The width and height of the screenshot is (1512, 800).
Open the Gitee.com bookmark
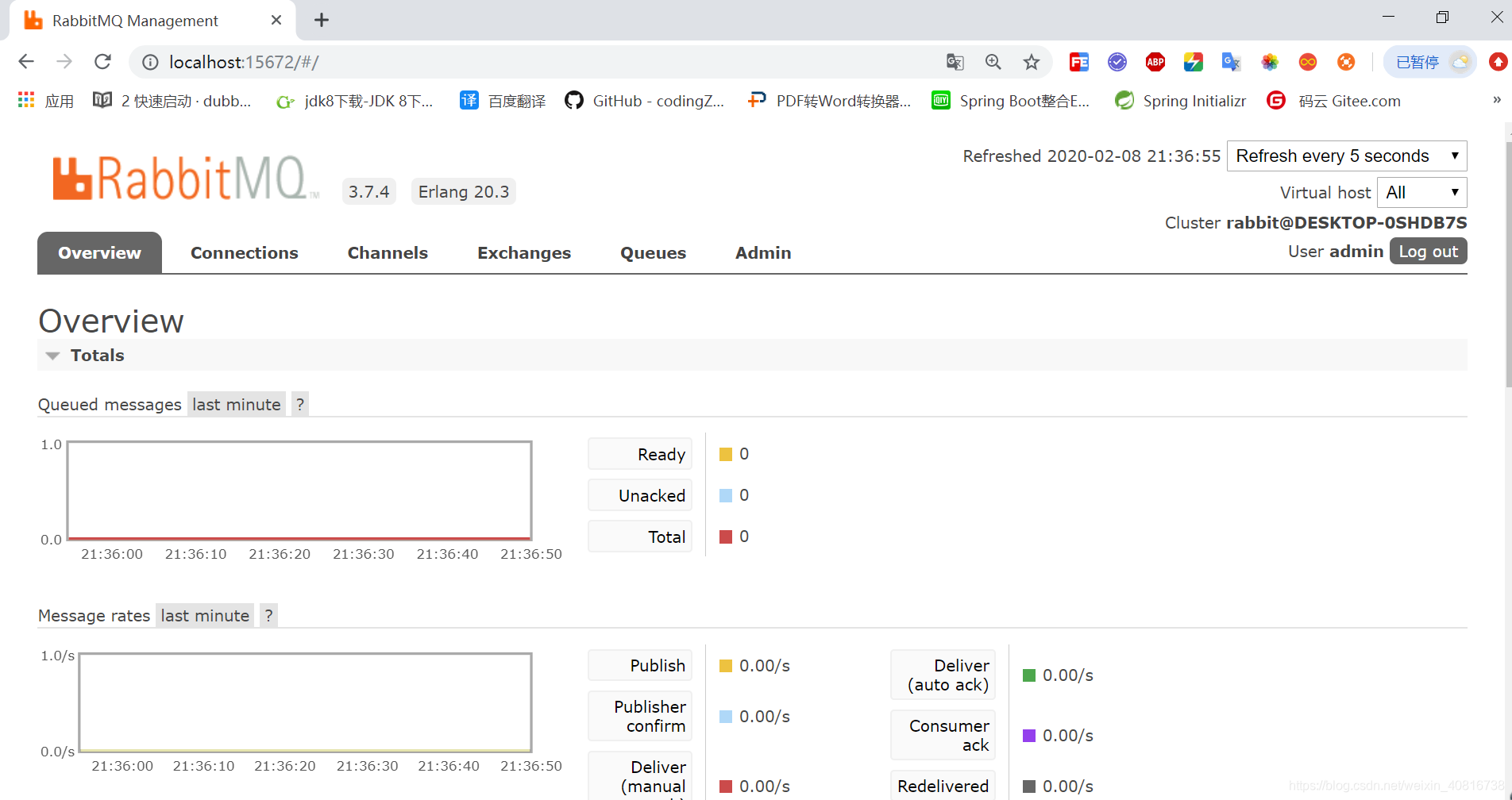[x=1334, y=101]
